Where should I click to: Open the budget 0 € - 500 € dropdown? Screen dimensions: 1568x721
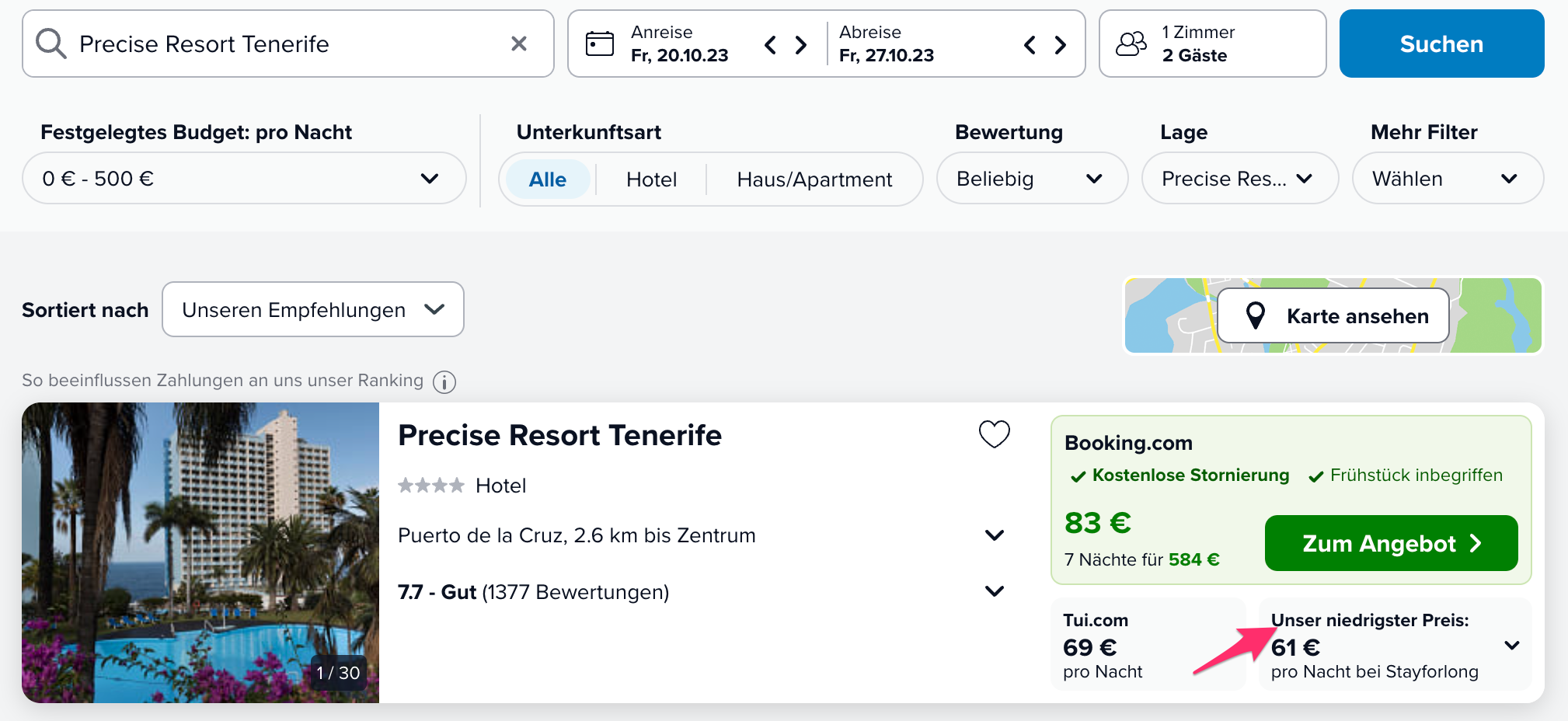point(244,179)
